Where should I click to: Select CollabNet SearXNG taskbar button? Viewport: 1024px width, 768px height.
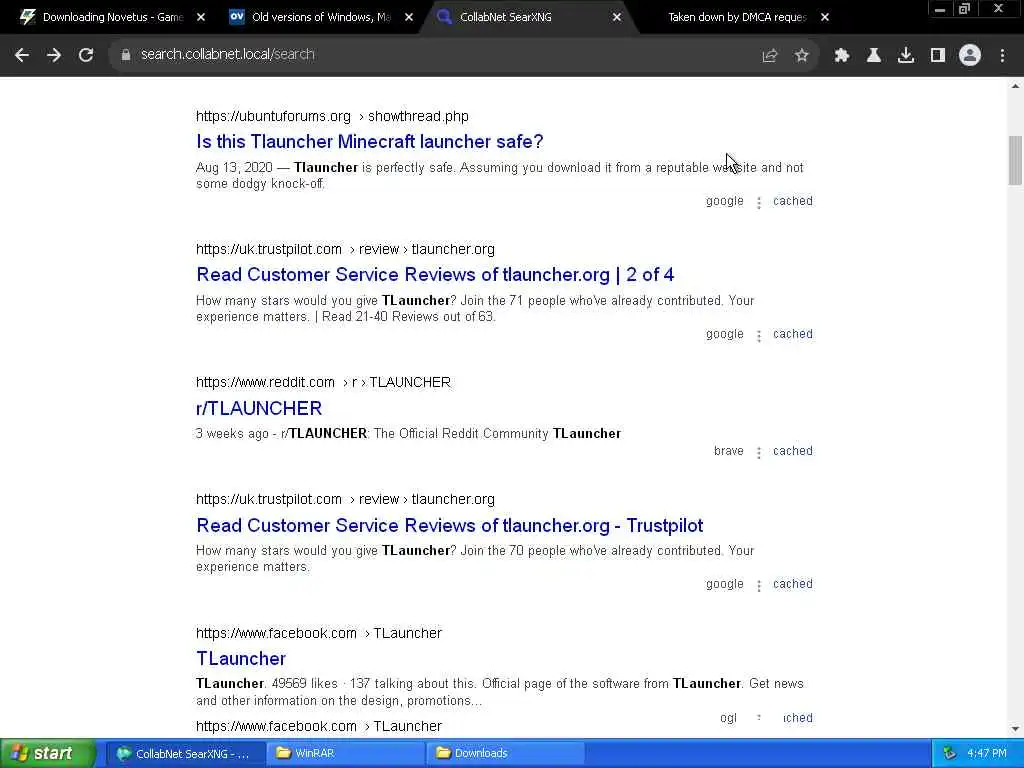coord(184,754)
